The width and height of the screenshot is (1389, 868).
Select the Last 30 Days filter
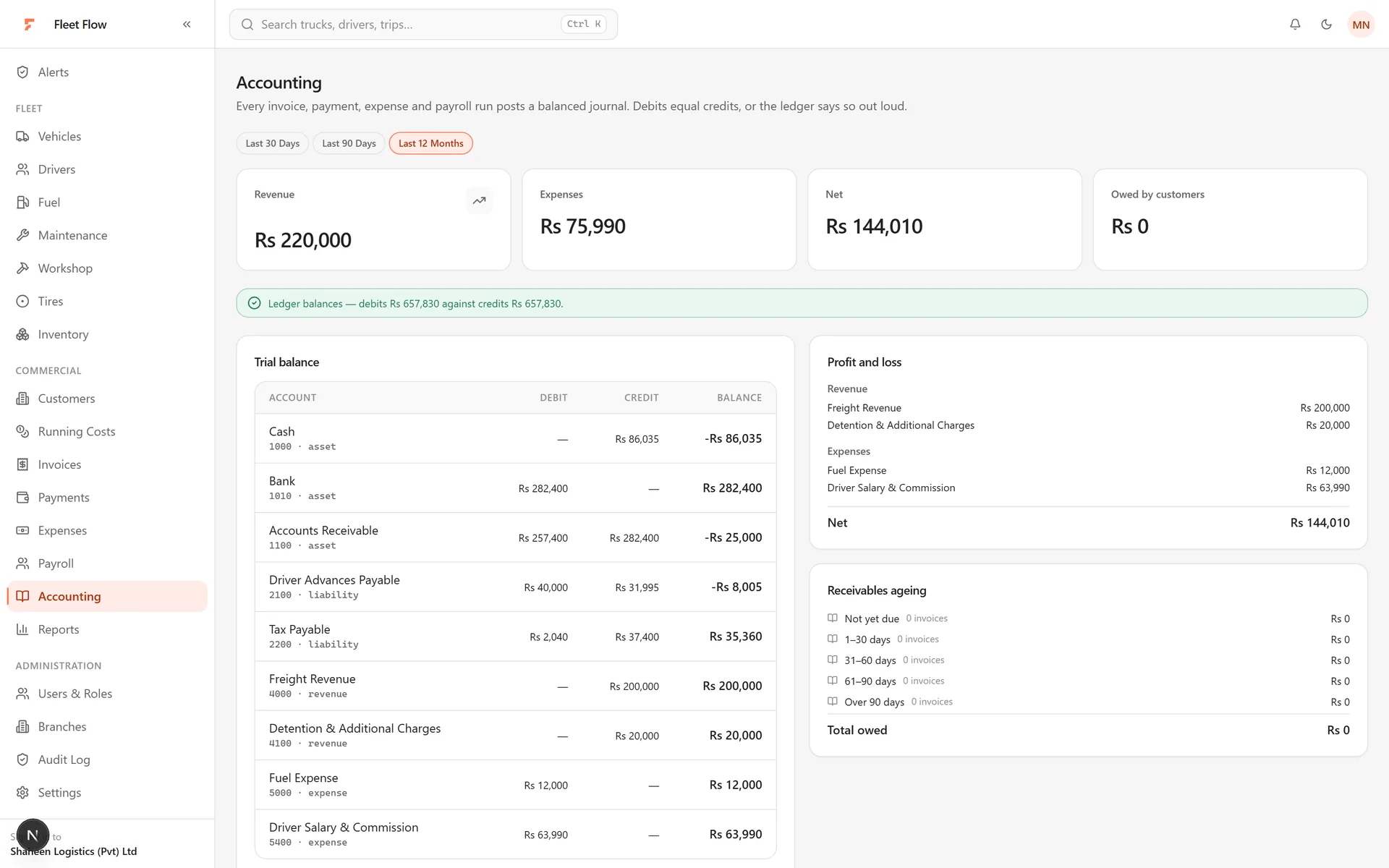coord(273,143)
